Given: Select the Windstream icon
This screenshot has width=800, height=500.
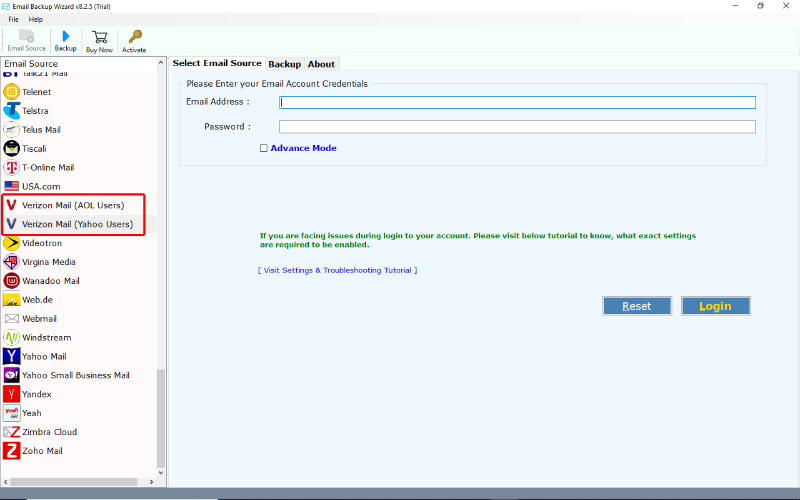Looking at the screenshot, I should pos(11,337).
